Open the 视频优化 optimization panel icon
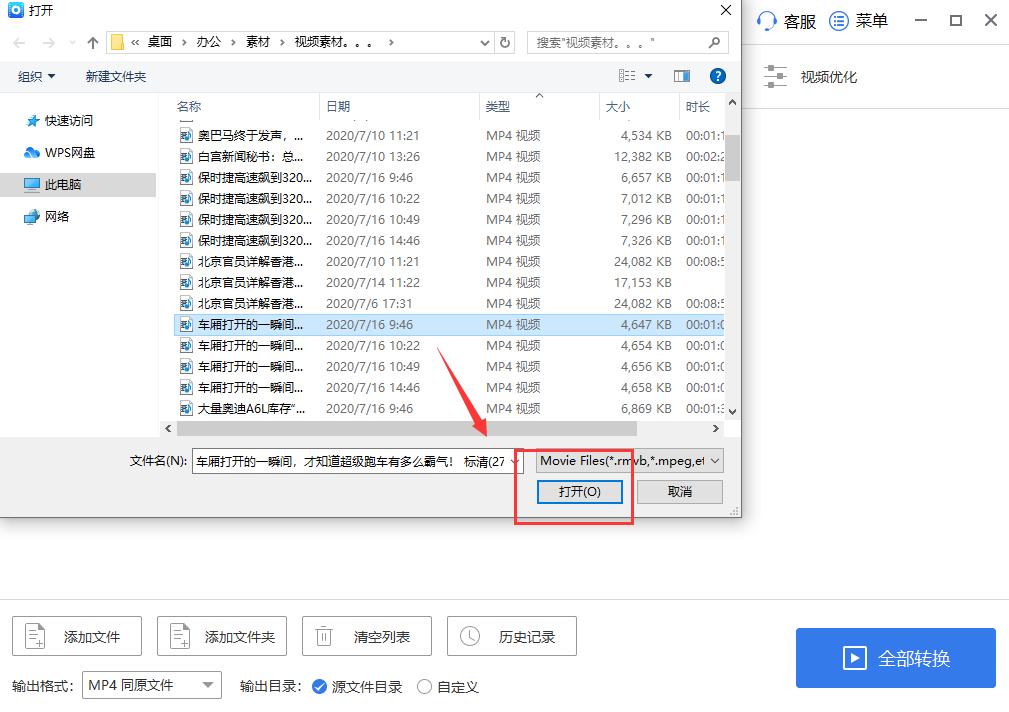1009x712 pixels. (x=777, y=76)
